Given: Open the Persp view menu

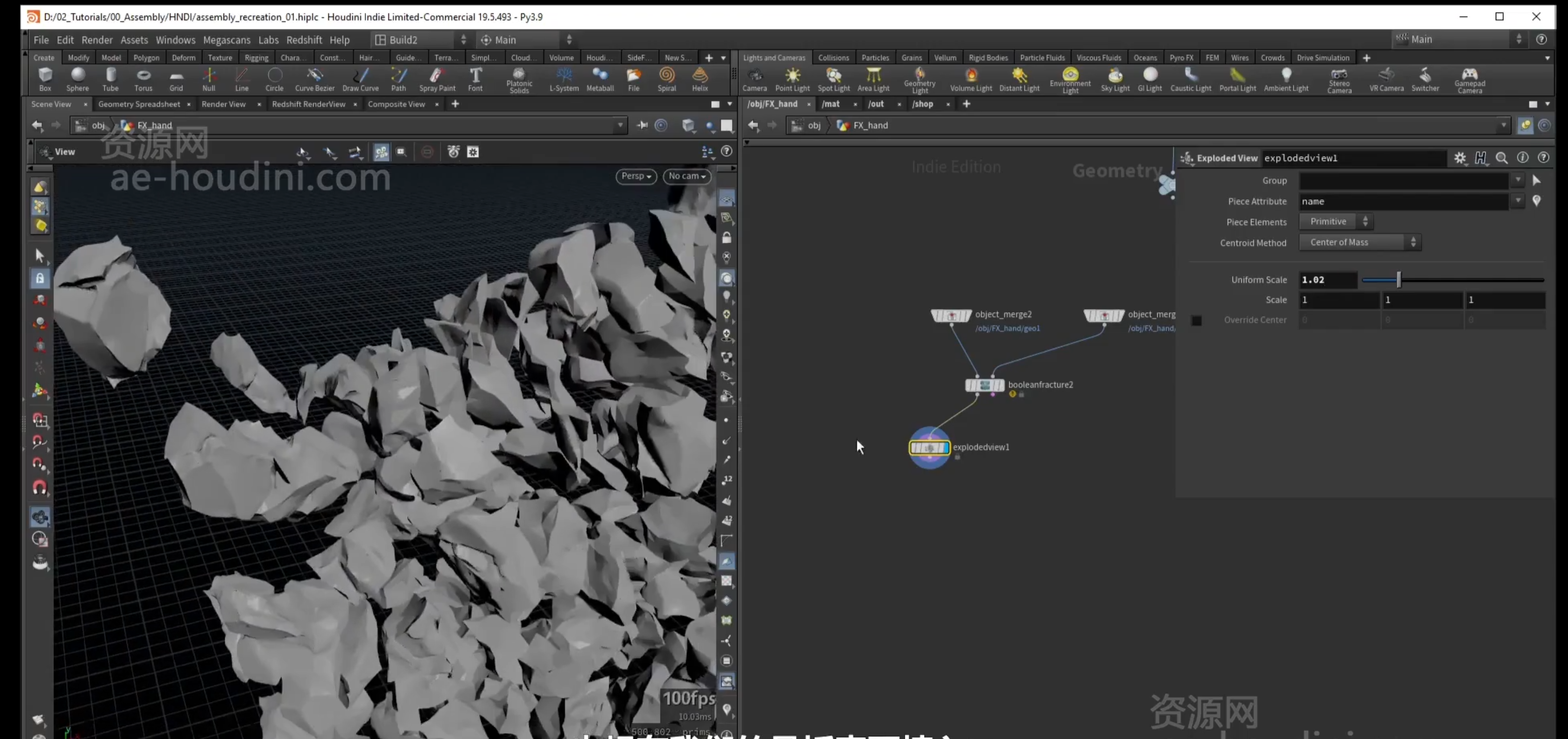Looking at the screenshot, I should [x=636, y=176].
